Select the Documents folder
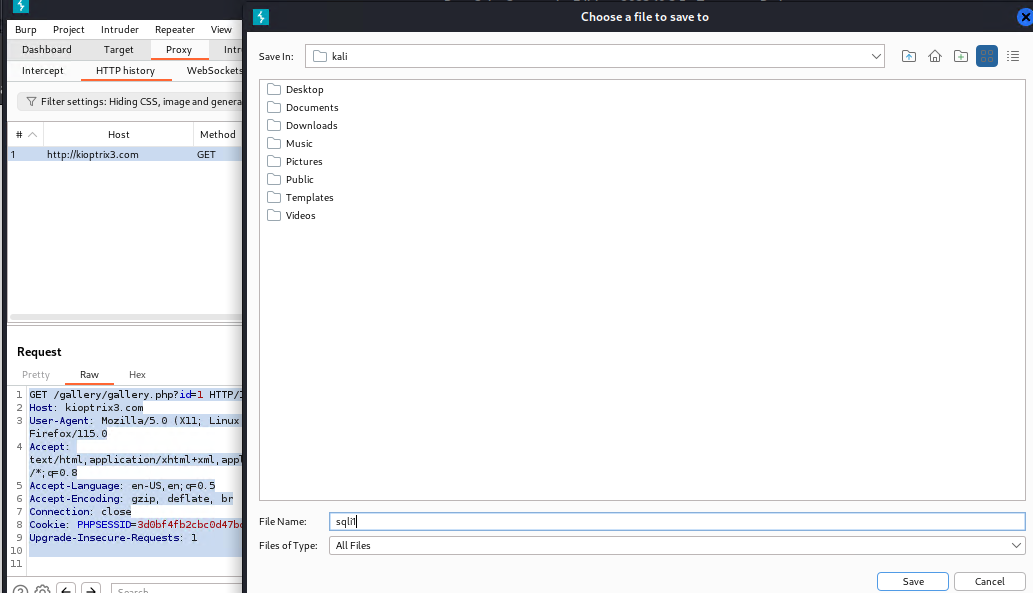Viewport: 1033px width, 593px height. click(303, 107)
